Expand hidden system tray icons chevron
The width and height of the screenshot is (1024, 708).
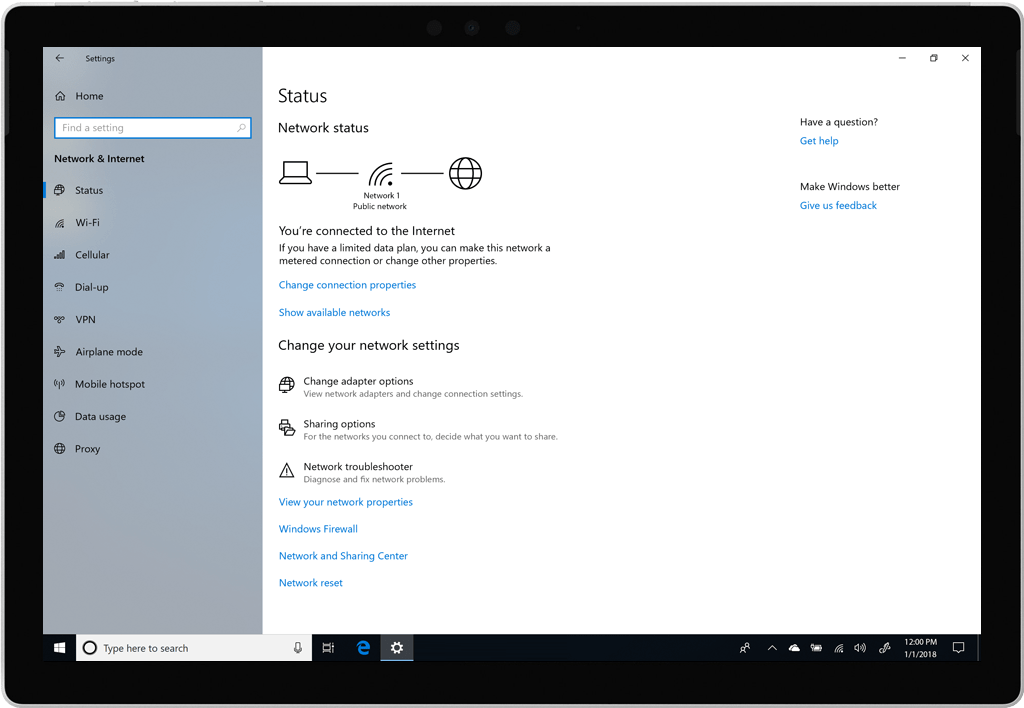point(772,648)
